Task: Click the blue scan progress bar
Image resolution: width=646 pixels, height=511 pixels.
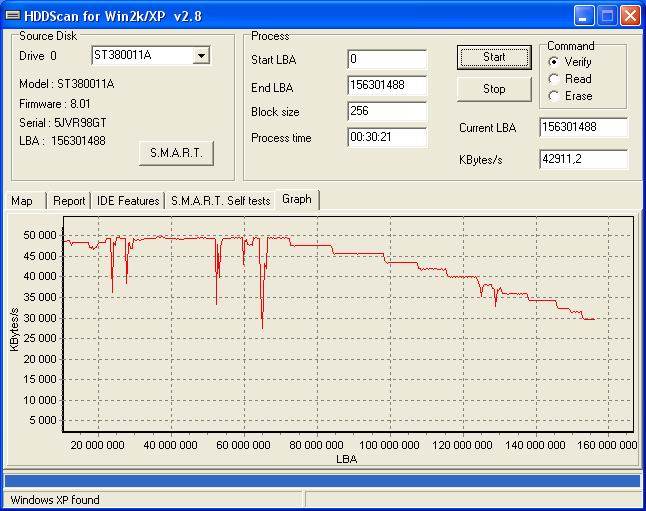Action: (323, 481)
